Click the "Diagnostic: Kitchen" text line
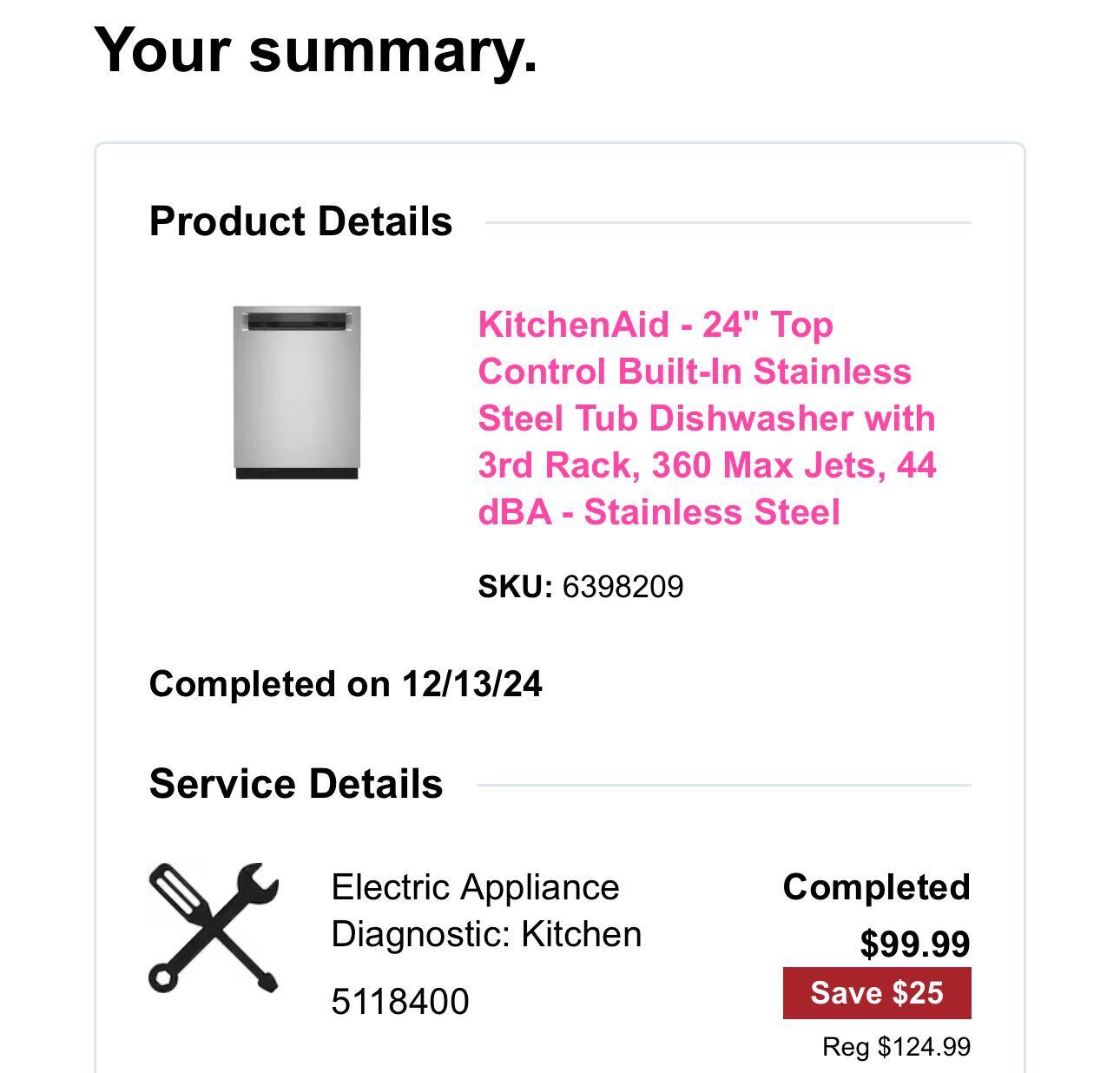 tap(486, 934)
